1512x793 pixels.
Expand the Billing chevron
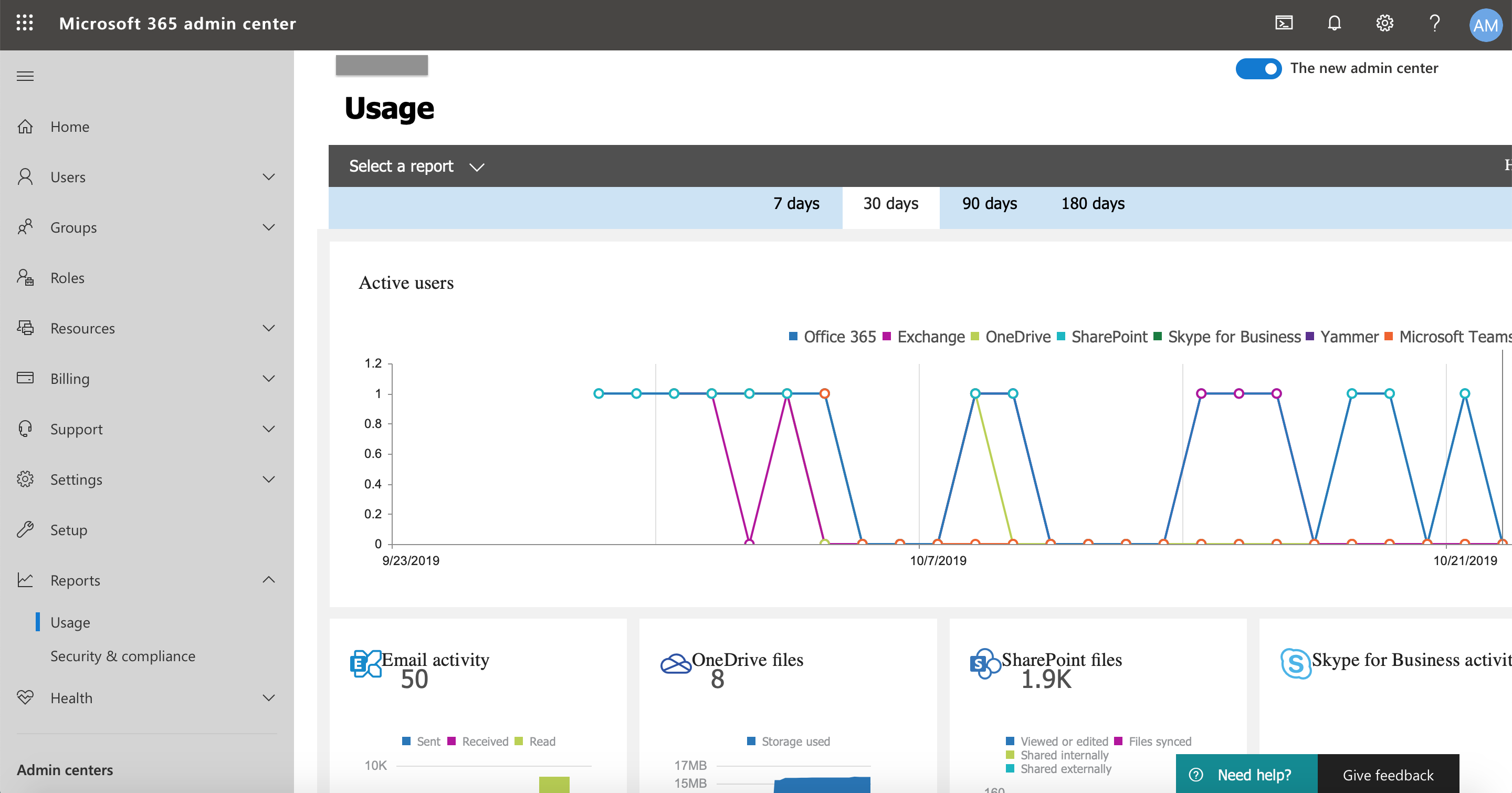point(269,379)
